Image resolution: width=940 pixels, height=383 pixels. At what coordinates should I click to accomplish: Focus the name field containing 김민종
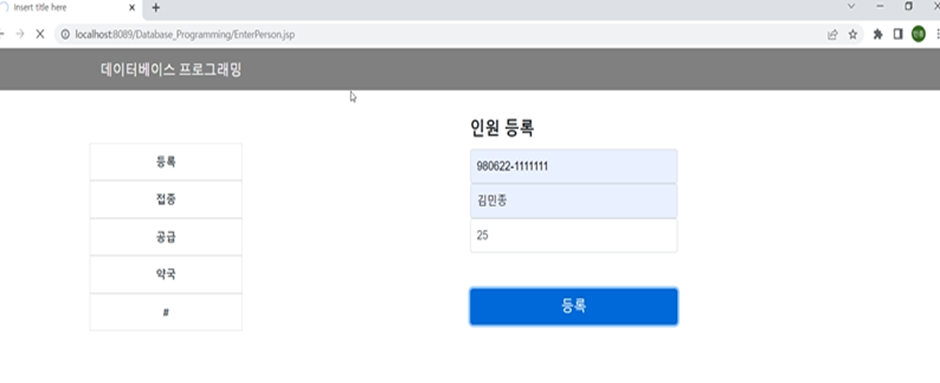[574, 201]
